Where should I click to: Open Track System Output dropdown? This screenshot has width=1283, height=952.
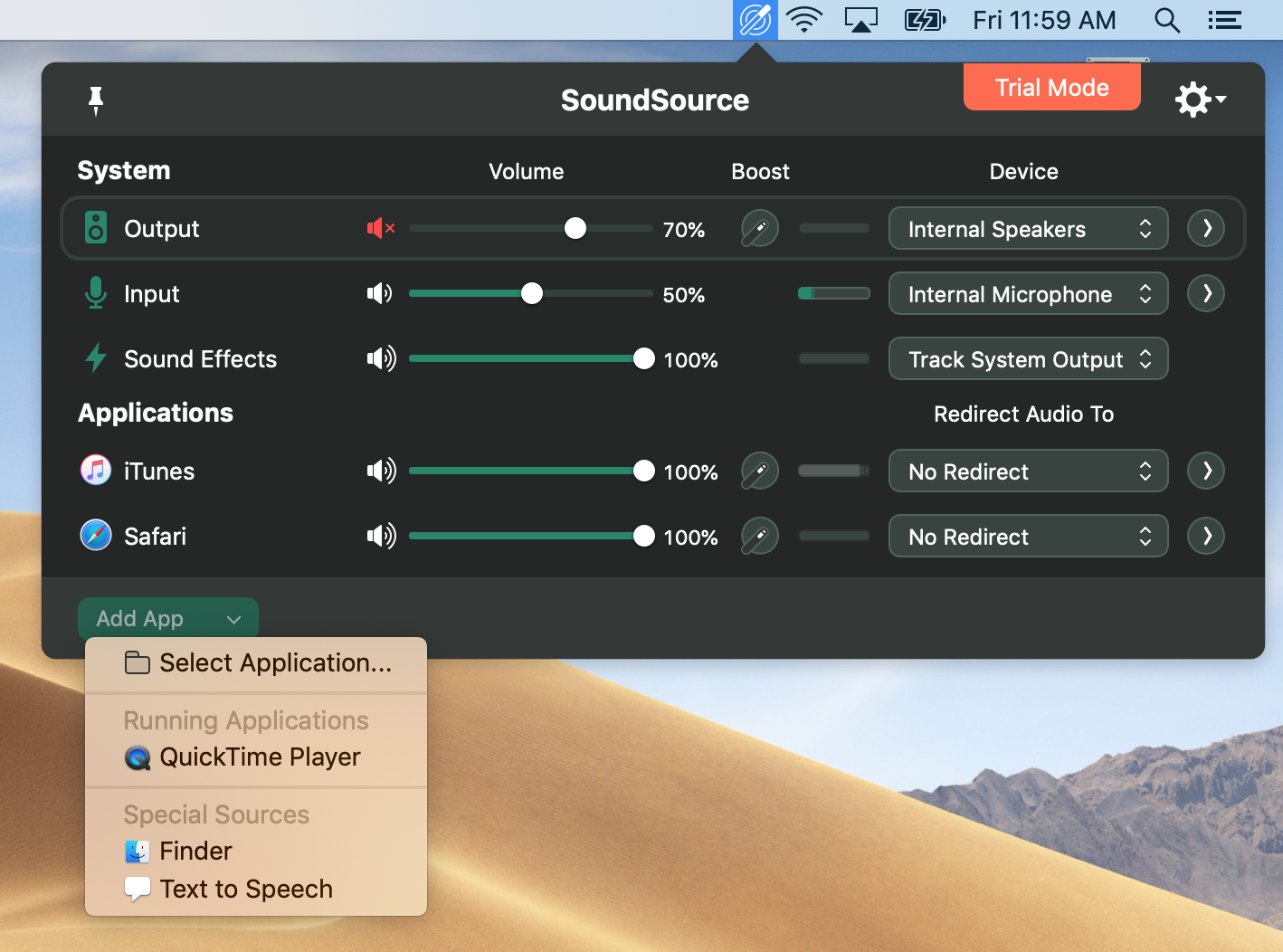(1029, 359)
